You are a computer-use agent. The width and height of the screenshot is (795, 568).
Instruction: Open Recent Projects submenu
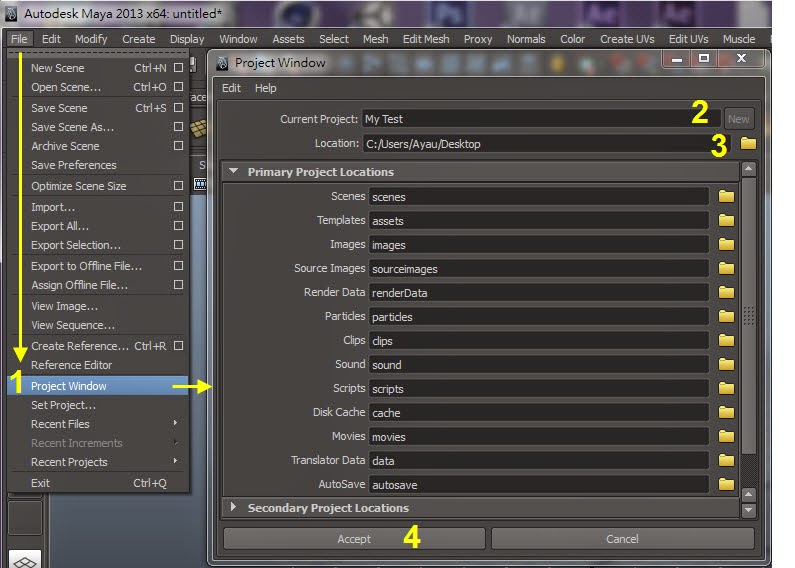(175, 461)
